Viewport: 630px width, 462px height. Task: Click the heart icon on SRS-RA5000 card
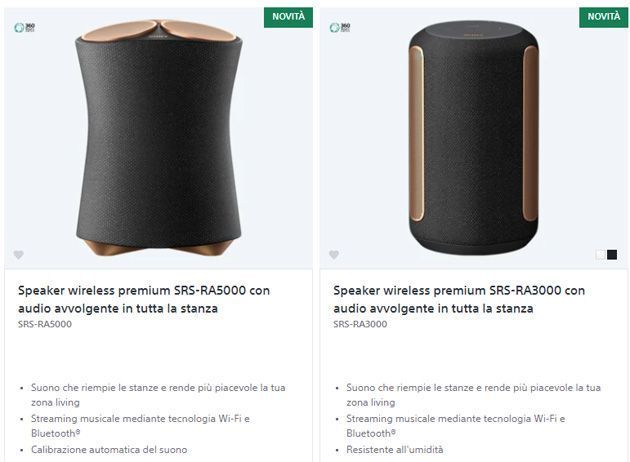point(19,255)
